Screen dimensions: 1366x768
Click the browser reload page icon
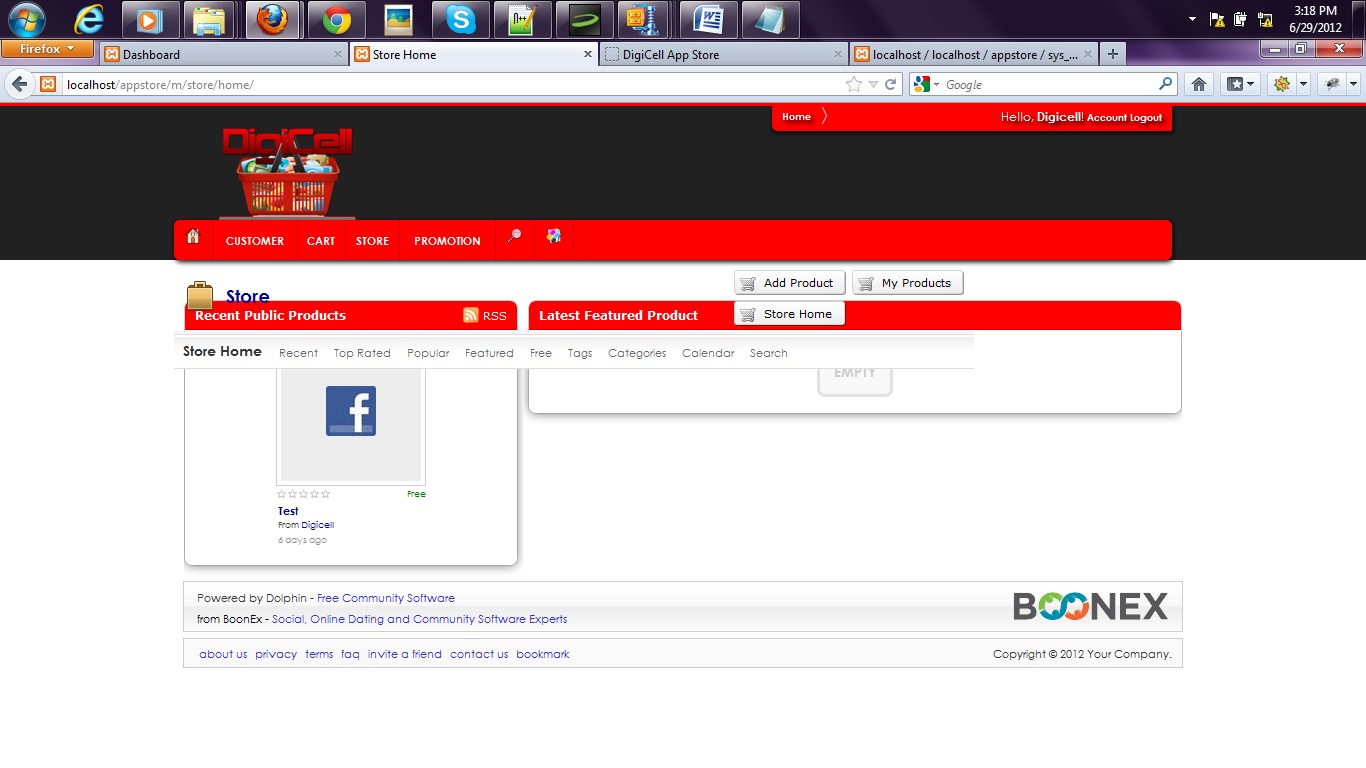pos(890,85)
